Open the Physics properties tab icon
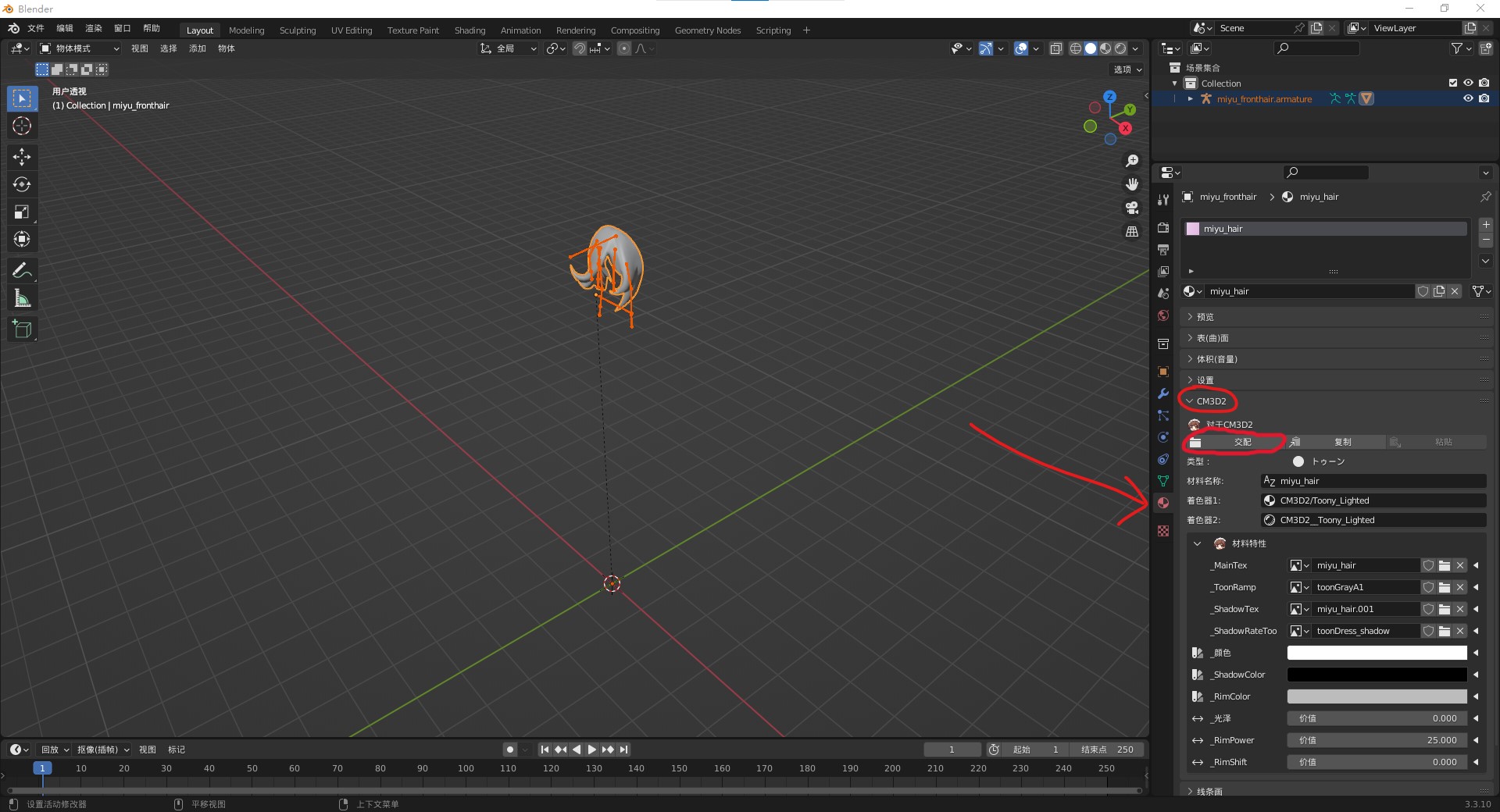 coord(1163,437)
